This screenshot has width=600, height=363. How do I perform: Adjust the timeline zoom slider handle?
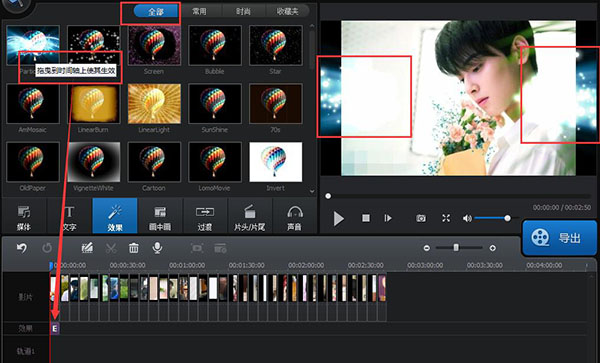pyautogui.click(x=456, y=248)
